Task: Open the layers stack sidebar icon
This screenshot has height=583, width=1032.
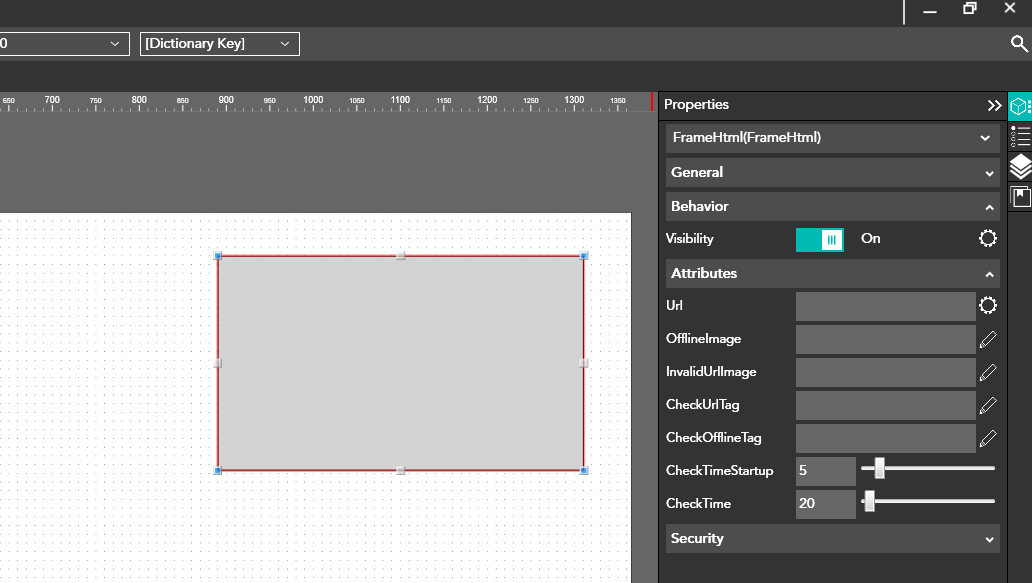Action: 1019,166
